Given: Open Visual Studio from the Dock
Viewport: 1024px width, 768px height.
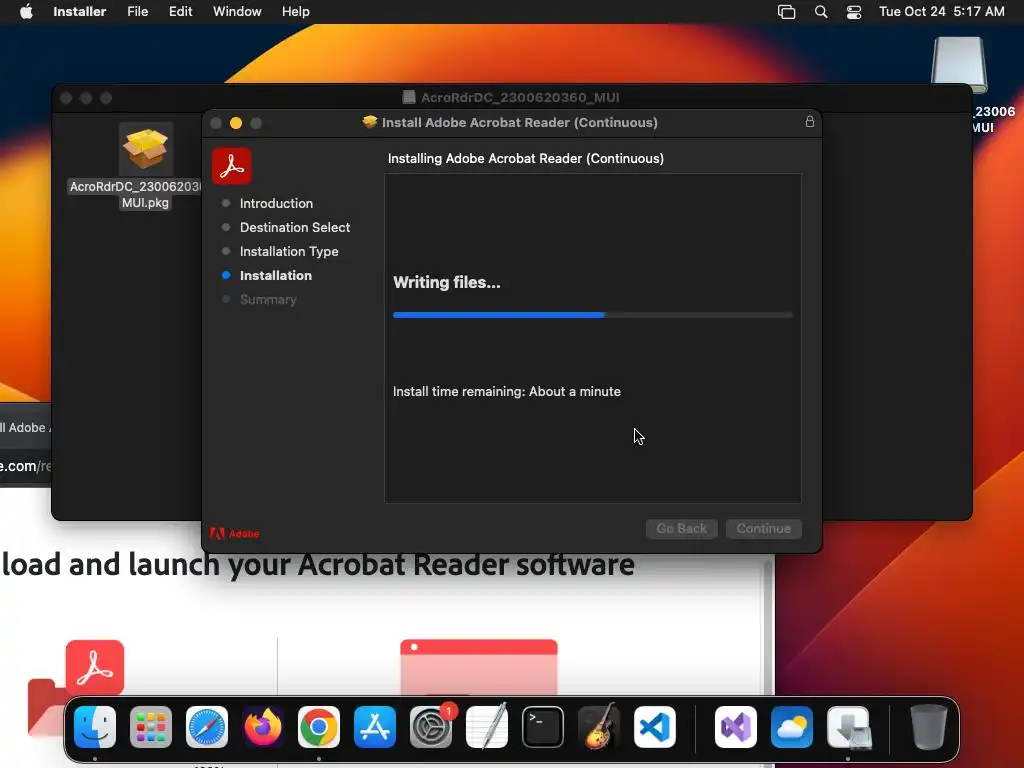Looking at the screenshot, I should [736, 727].
